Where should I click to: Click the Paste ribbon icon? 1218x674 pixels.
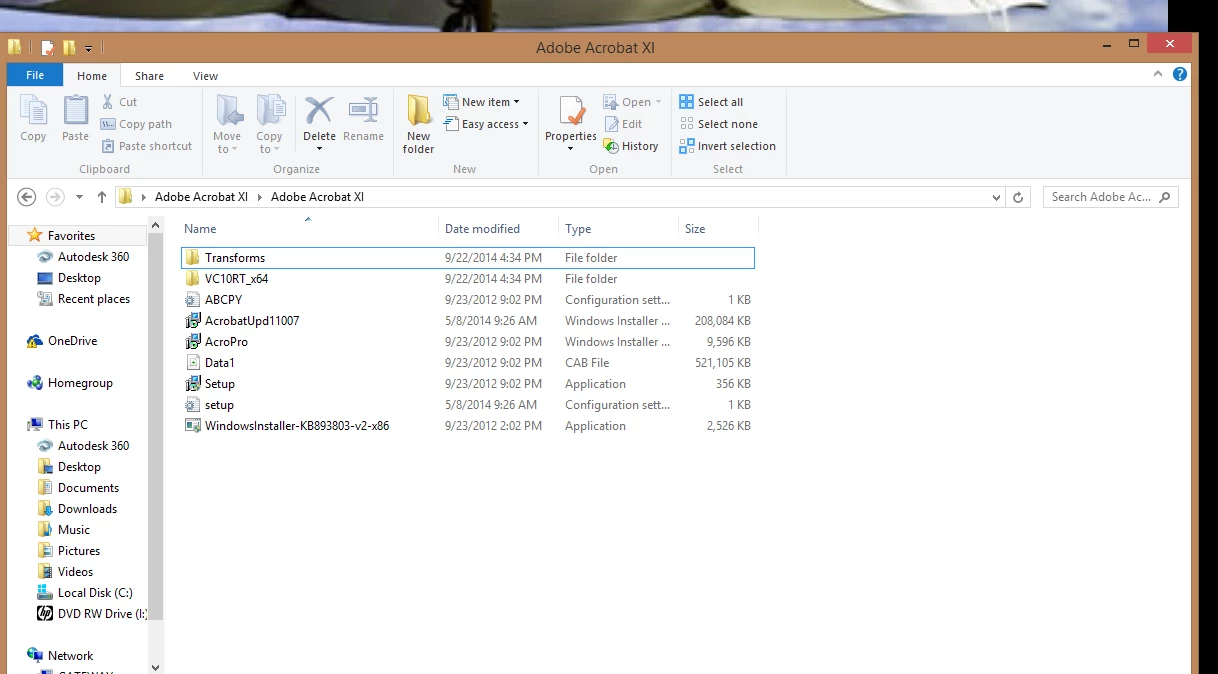pos(75,119)
